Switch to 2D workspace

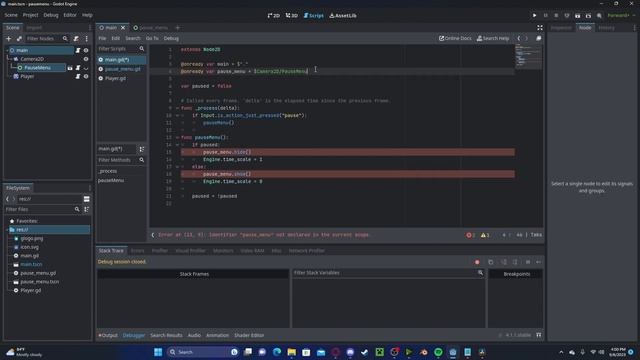coord(273,16)
